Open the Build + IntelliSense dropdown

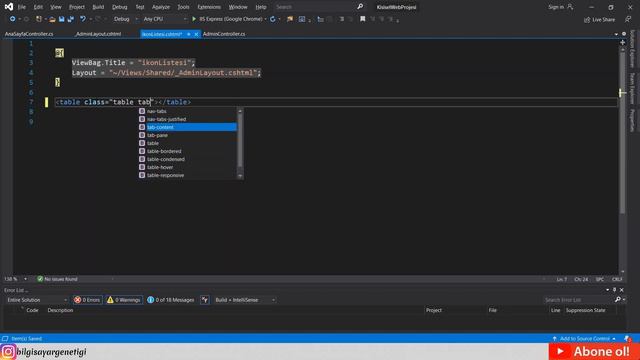click(x=244, y=300)
